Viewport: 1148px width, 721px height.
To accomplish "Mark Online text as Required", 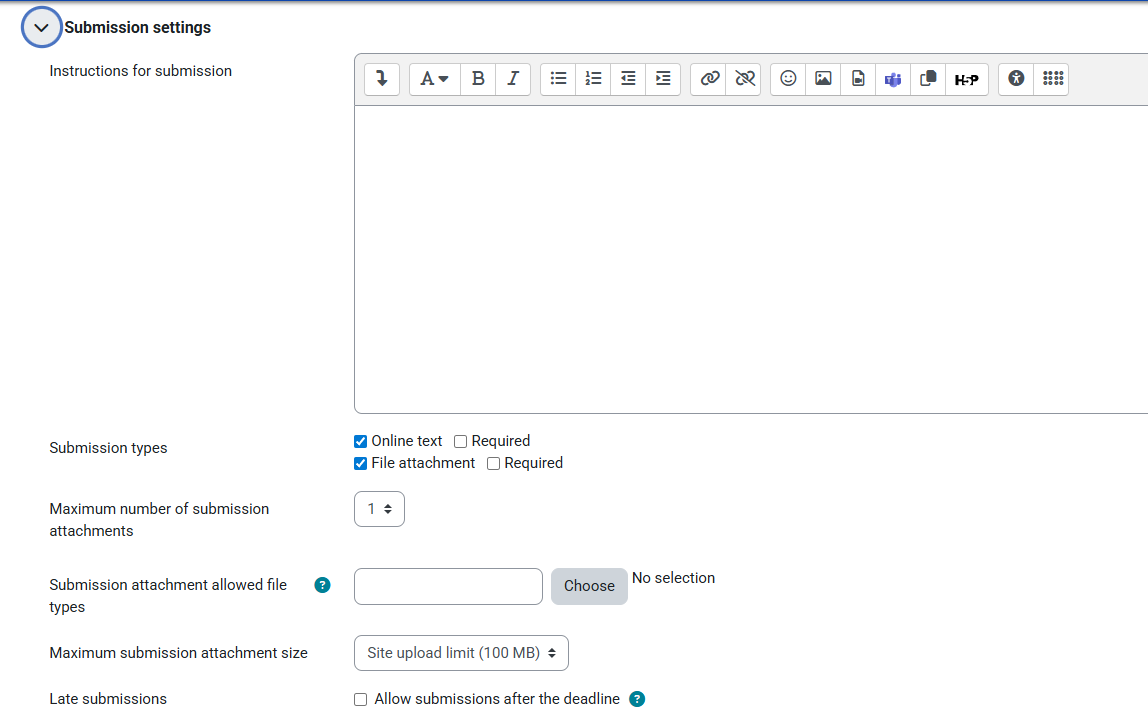I will (461, 442).
